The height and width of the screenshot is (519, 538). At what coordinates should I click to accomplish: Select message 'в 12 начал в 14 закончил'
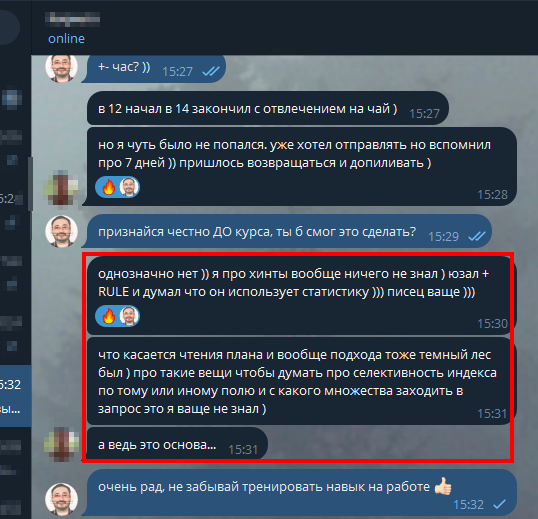(x=268, y=108)
